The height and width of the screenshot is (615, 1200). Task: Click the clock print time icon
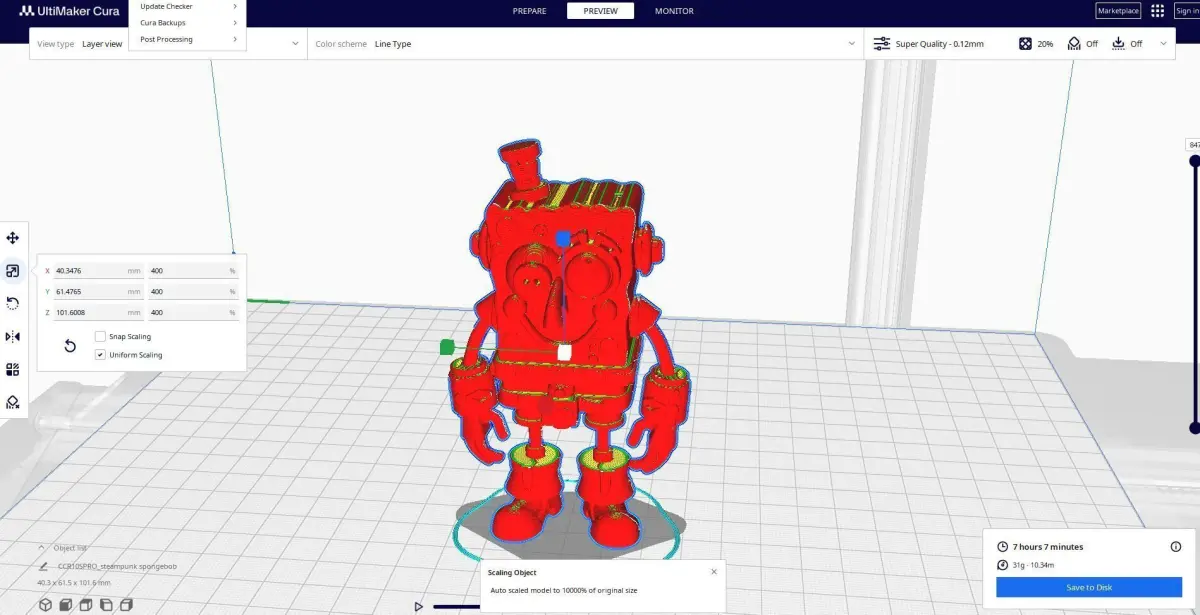coord(1003,547)
